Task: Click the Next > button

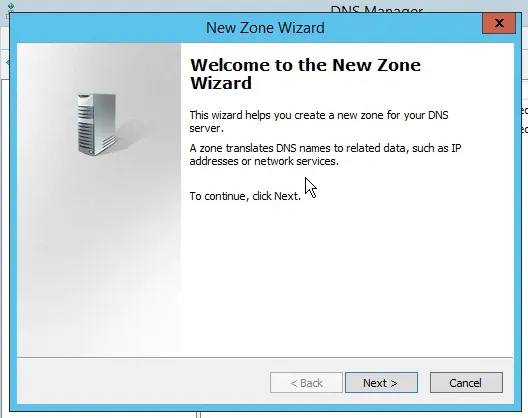Action: pos(381,383)
